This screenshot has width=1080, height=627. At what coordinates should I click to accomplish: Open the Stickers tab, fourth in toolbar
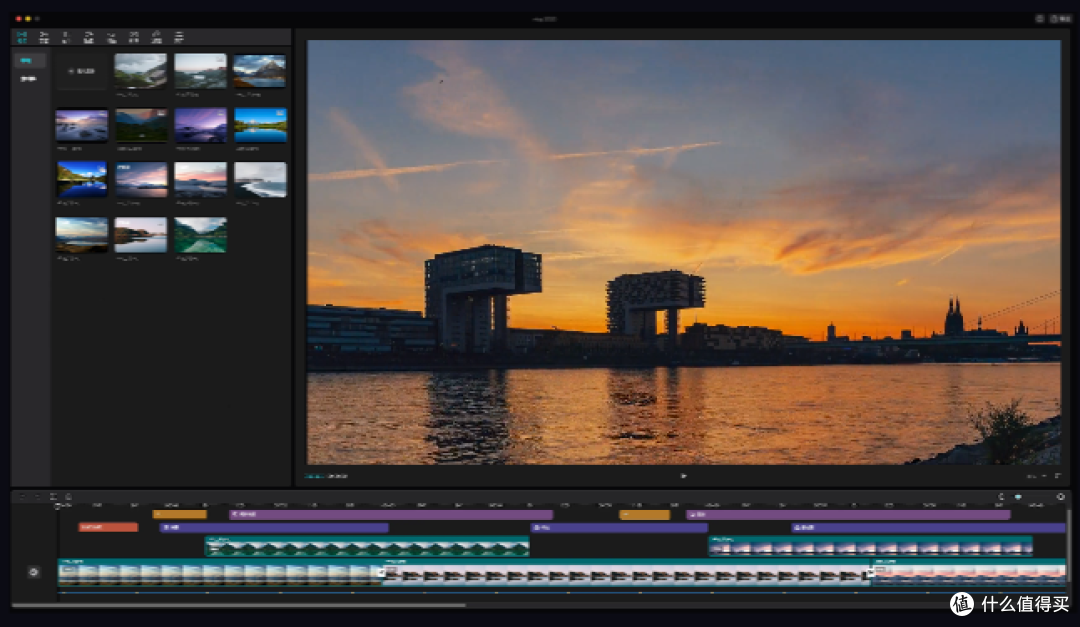click(89, 37)
